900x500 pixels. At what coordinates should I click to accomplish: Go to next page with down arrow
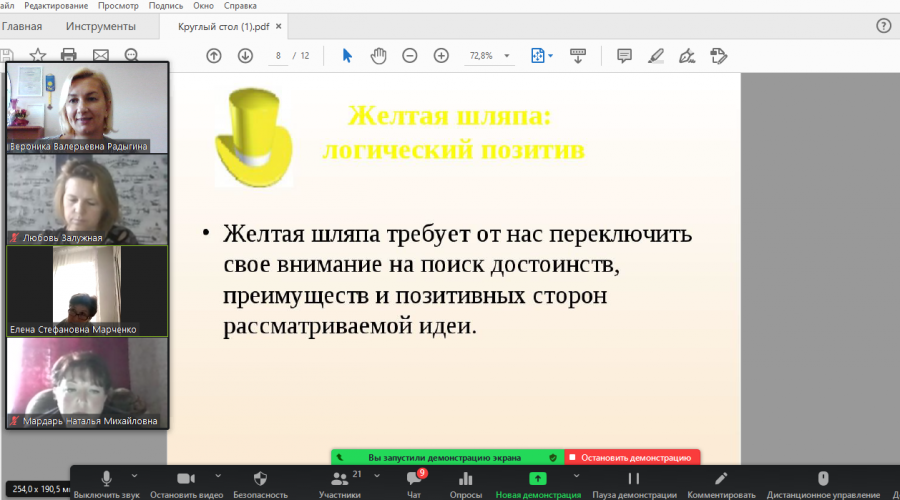pyautogui.click(x=245, y=56)
